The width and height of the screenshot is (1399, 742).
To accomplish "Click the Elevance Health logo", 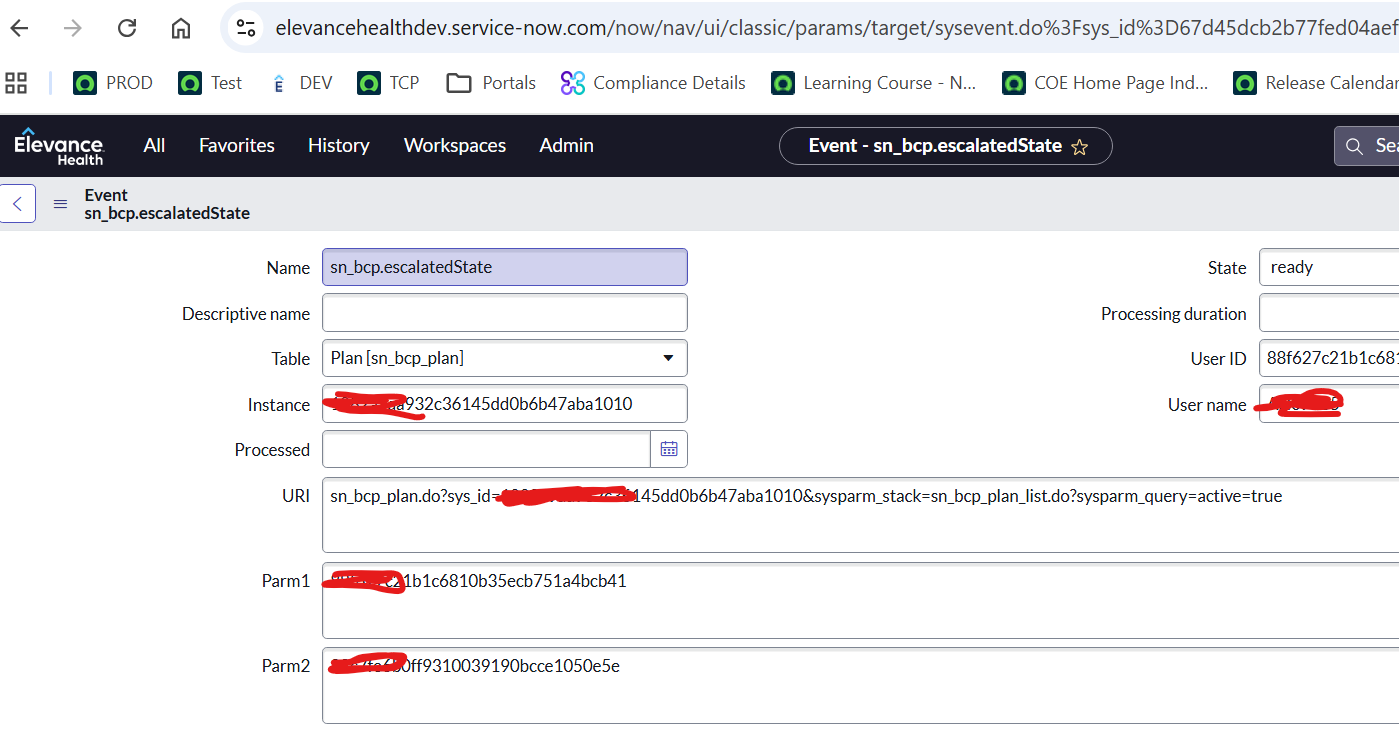I will click(x=58, y=146).
